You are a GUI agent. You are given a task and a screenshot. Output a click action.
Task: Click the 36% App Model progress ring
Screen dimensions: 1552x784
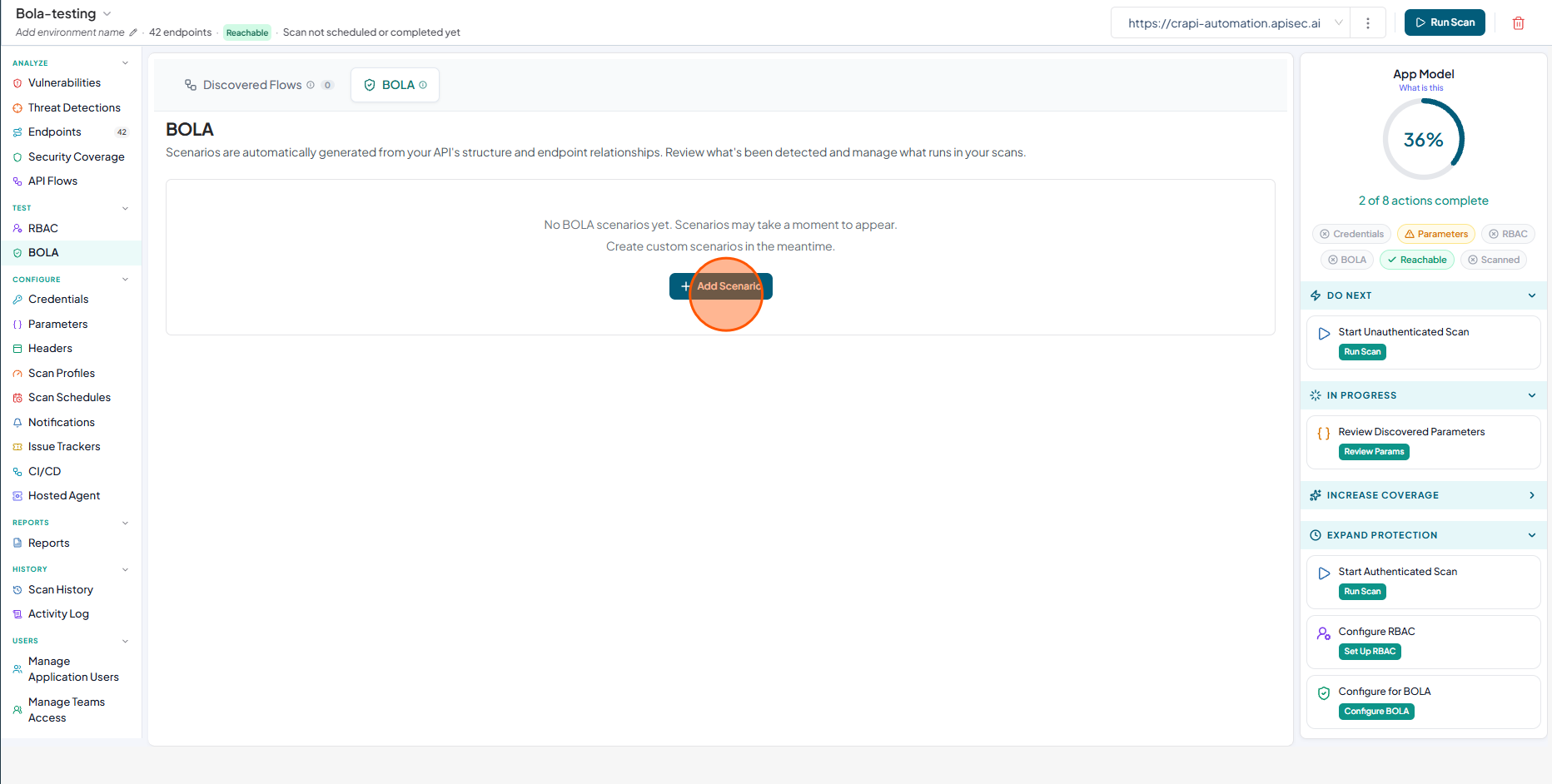click(x=1424, y=140)
